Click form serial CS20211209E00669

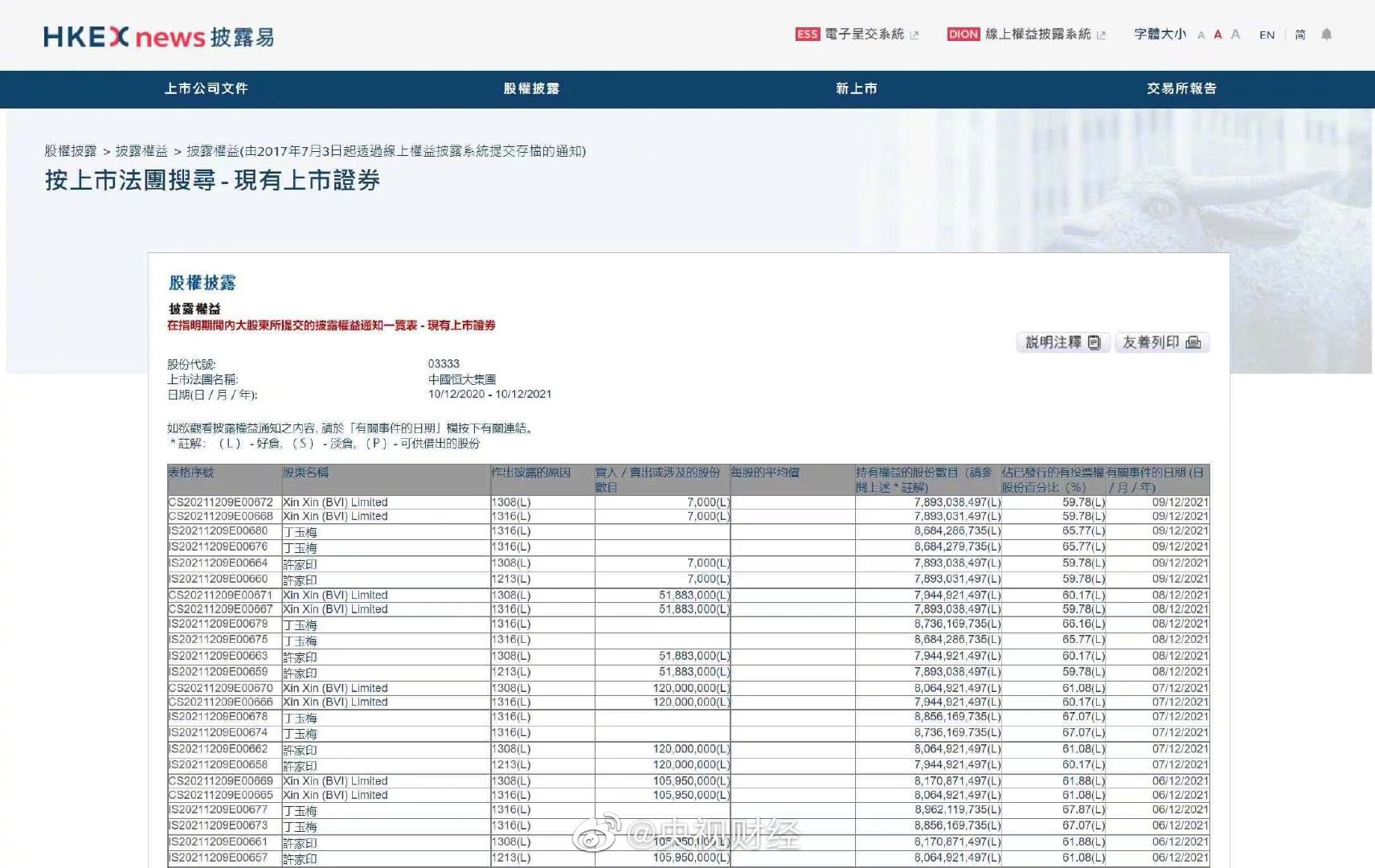(221, 781)
